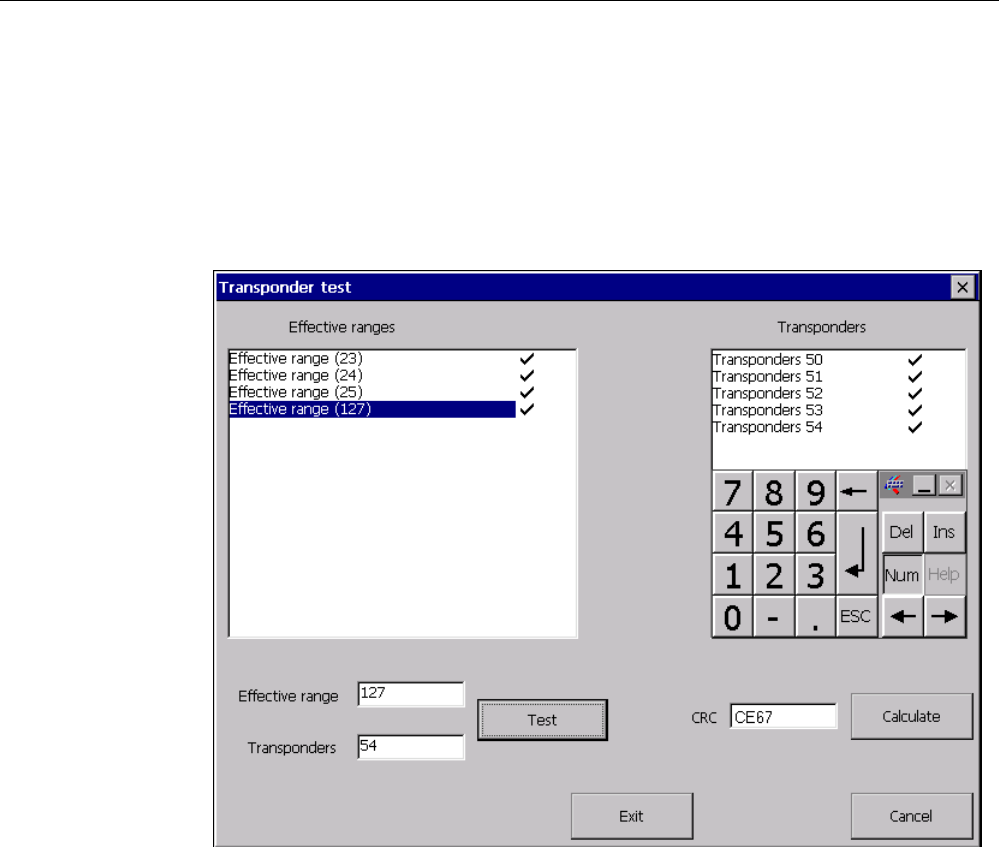This screenshot has height=847, width=999.
Task: Tap the 8 key on the keypad
Action: (x=774, y=491)
